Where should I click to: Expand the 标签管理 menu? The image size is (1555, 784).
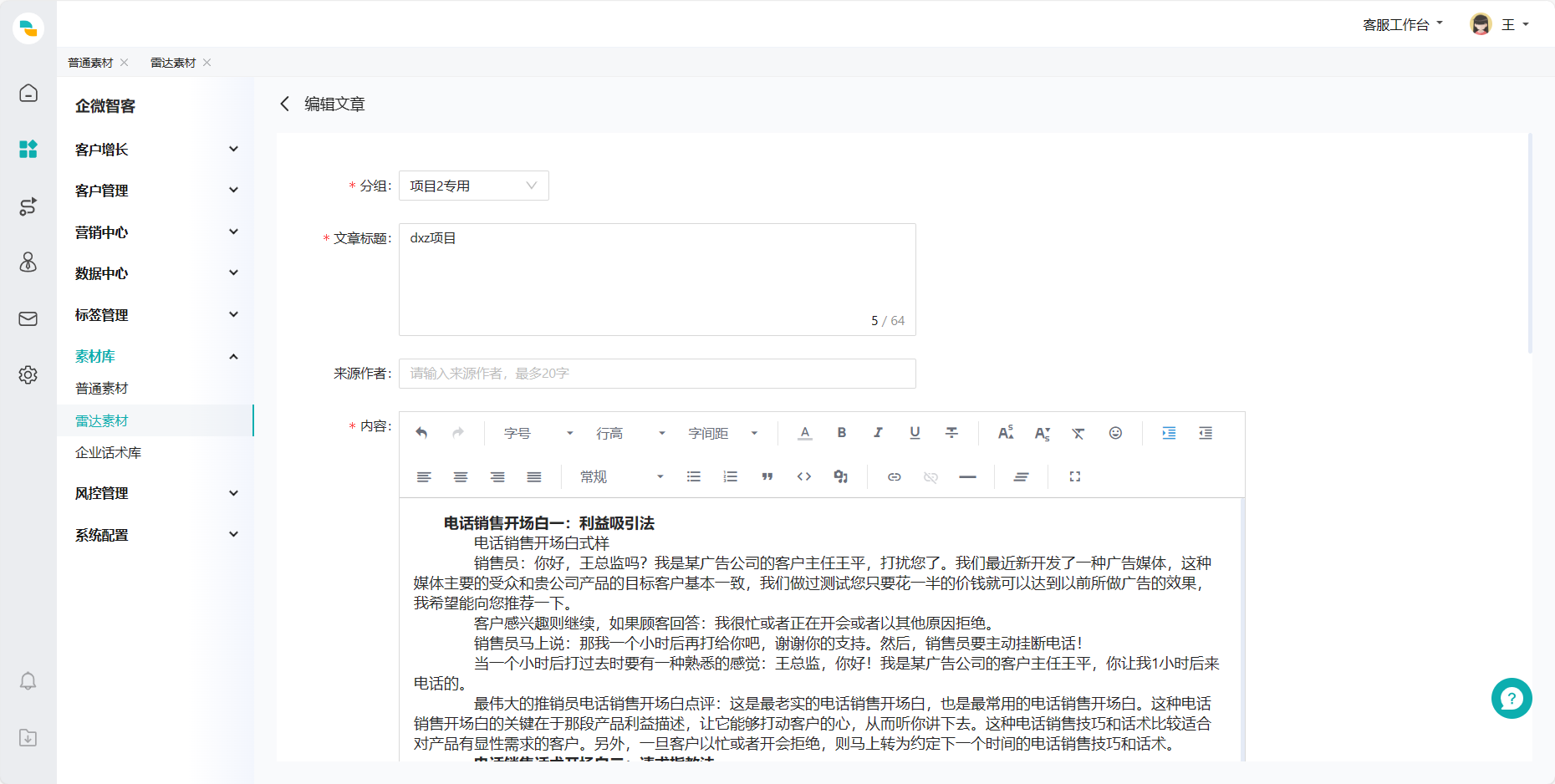click(156, 315)
